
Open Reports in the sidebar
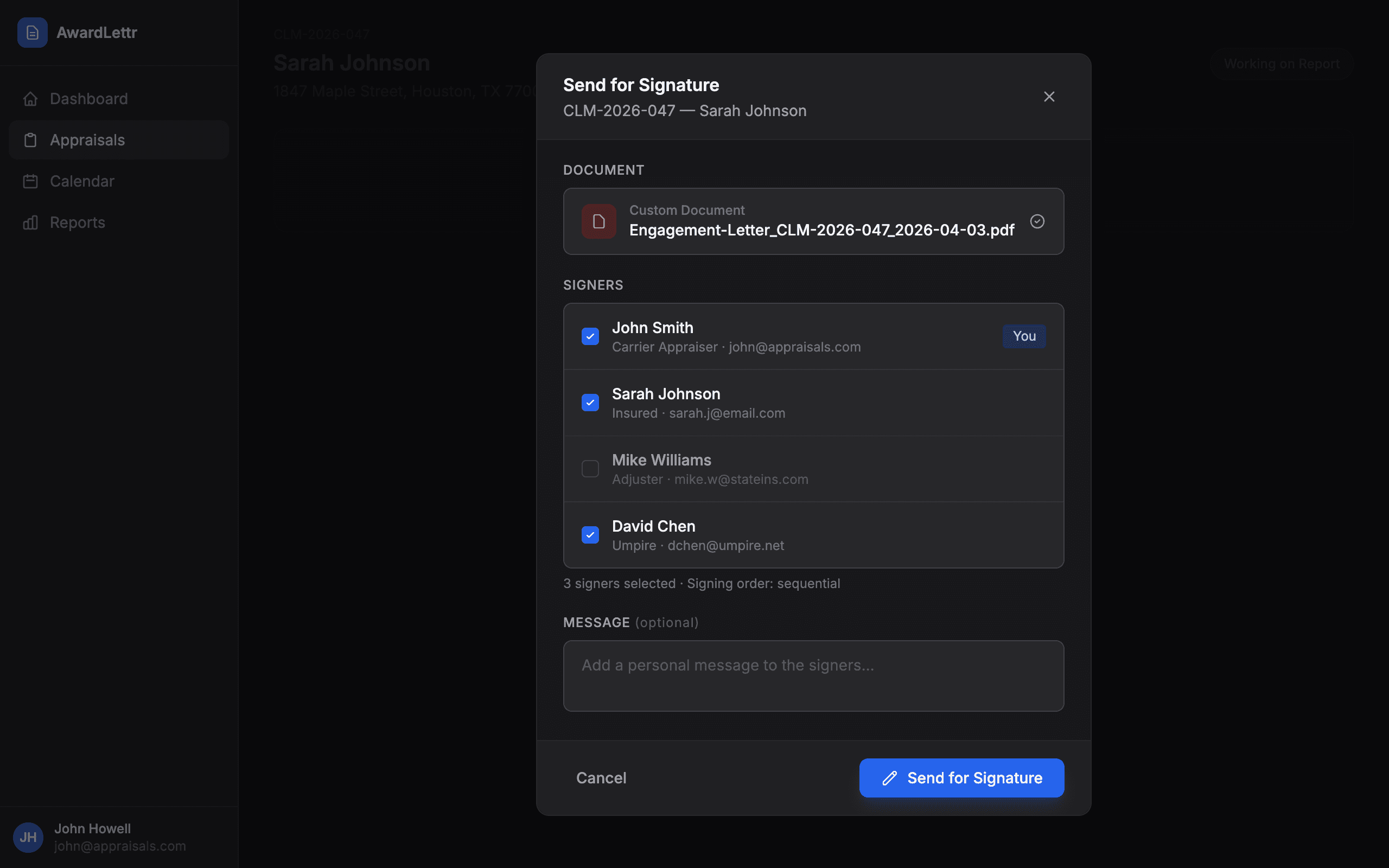pyautogui.click(x=119, y=223)
